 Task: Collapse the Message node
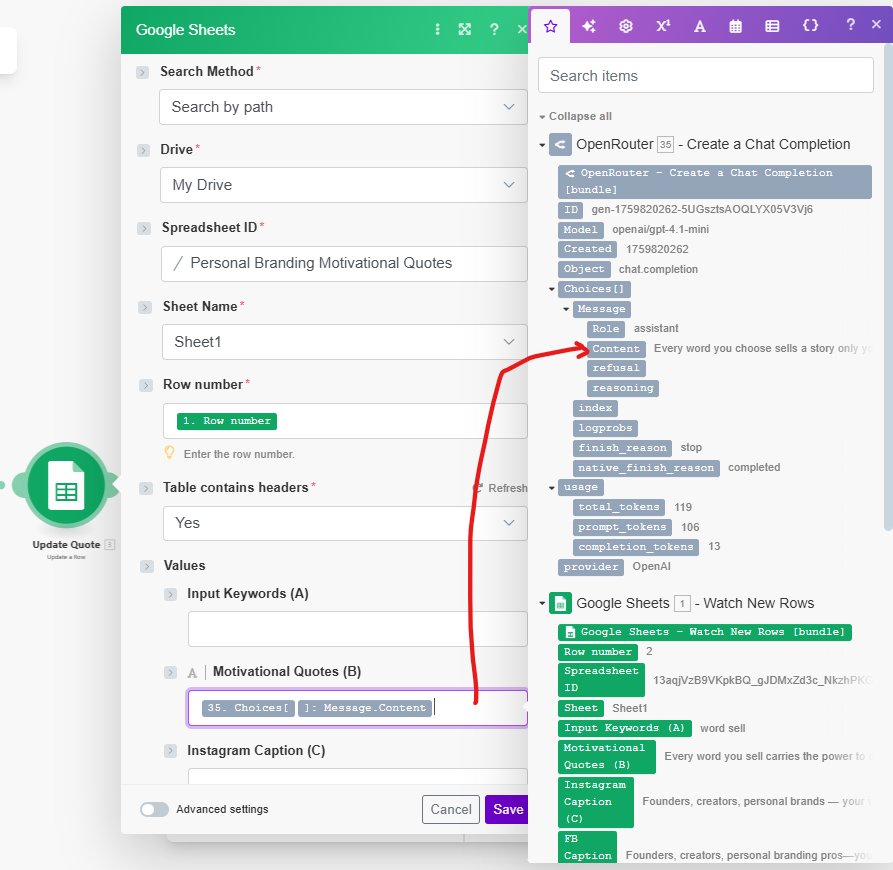tap(566, 309)
